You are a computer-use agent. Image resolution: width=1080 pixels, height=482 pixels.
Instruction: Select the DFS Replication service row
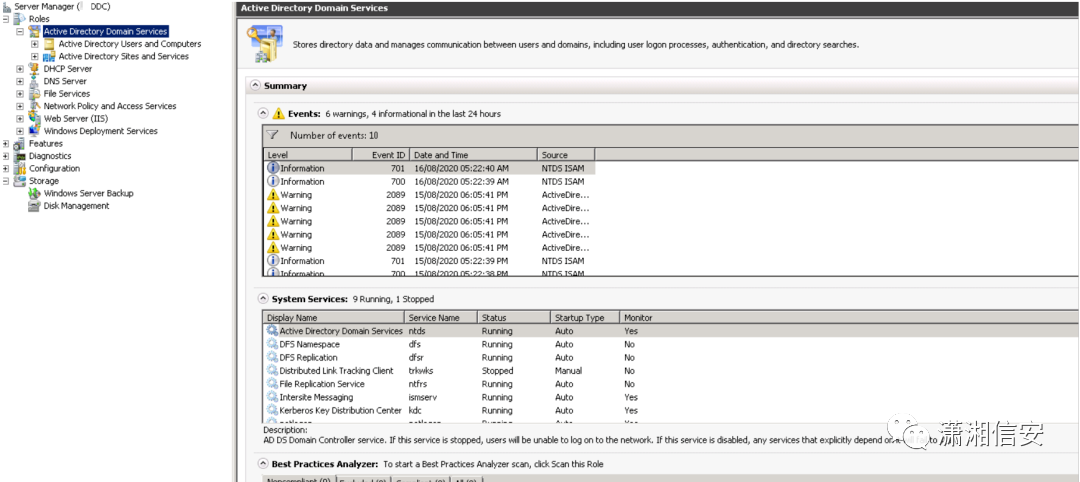click(x=672, y=357)
